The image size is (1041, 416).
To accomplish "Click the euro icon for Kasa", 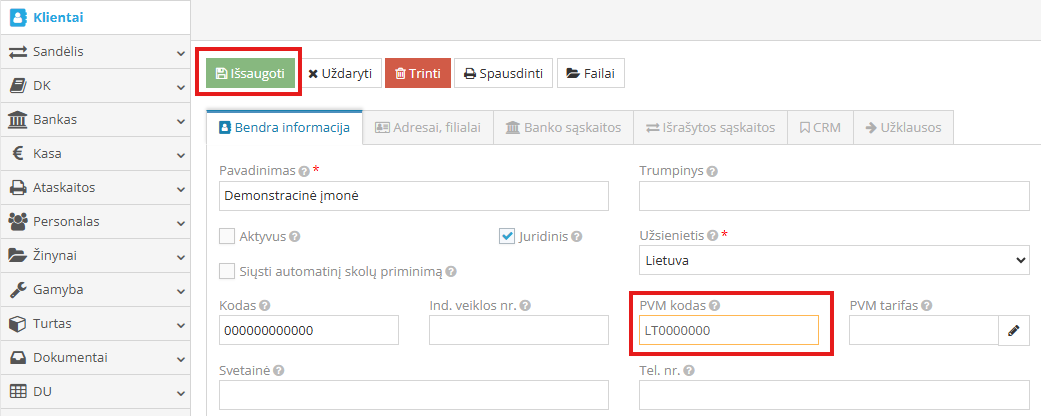I will (18, 154).
